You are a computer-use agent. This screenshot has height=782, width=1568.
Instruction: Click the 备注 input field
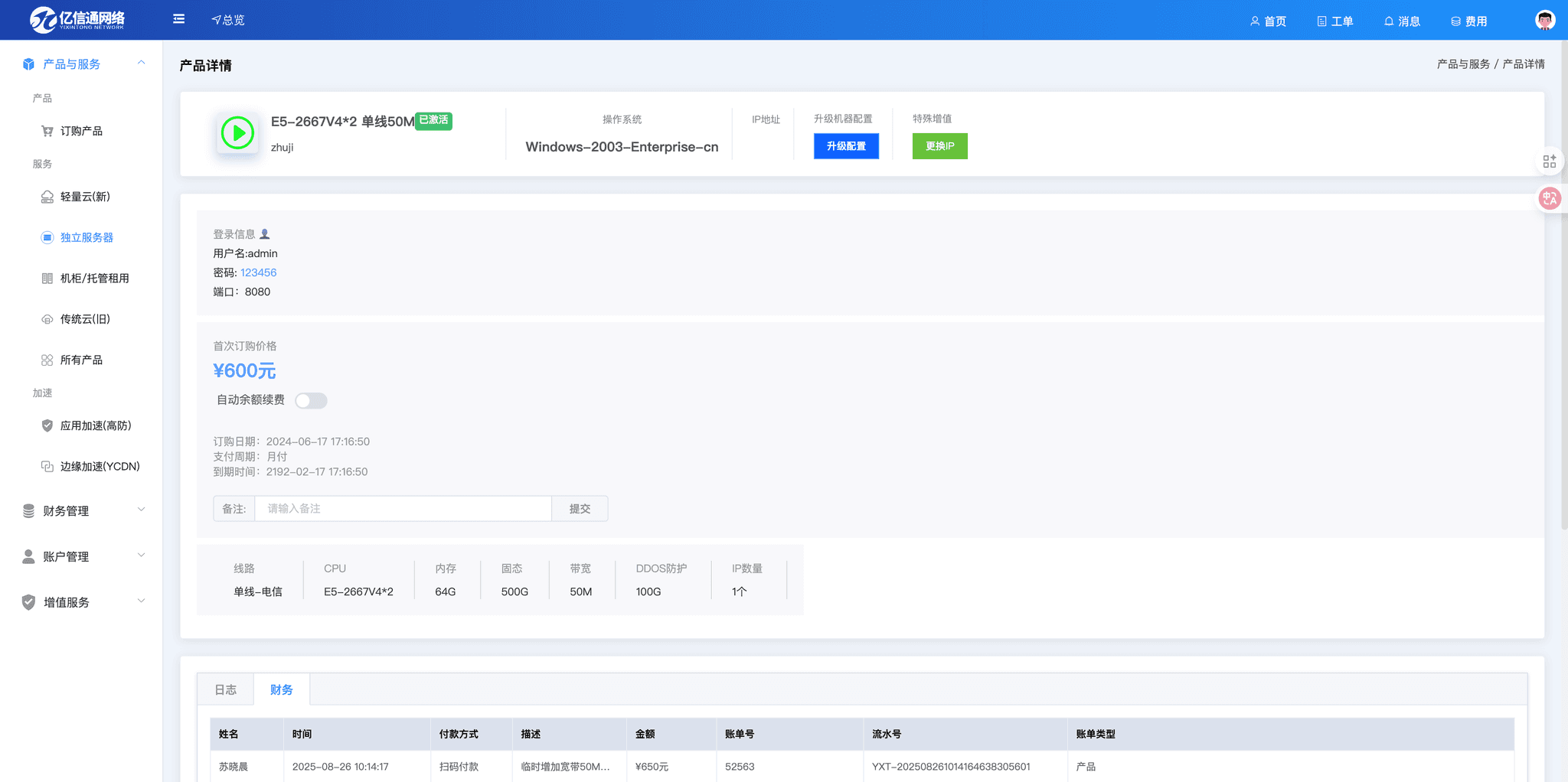403,509
